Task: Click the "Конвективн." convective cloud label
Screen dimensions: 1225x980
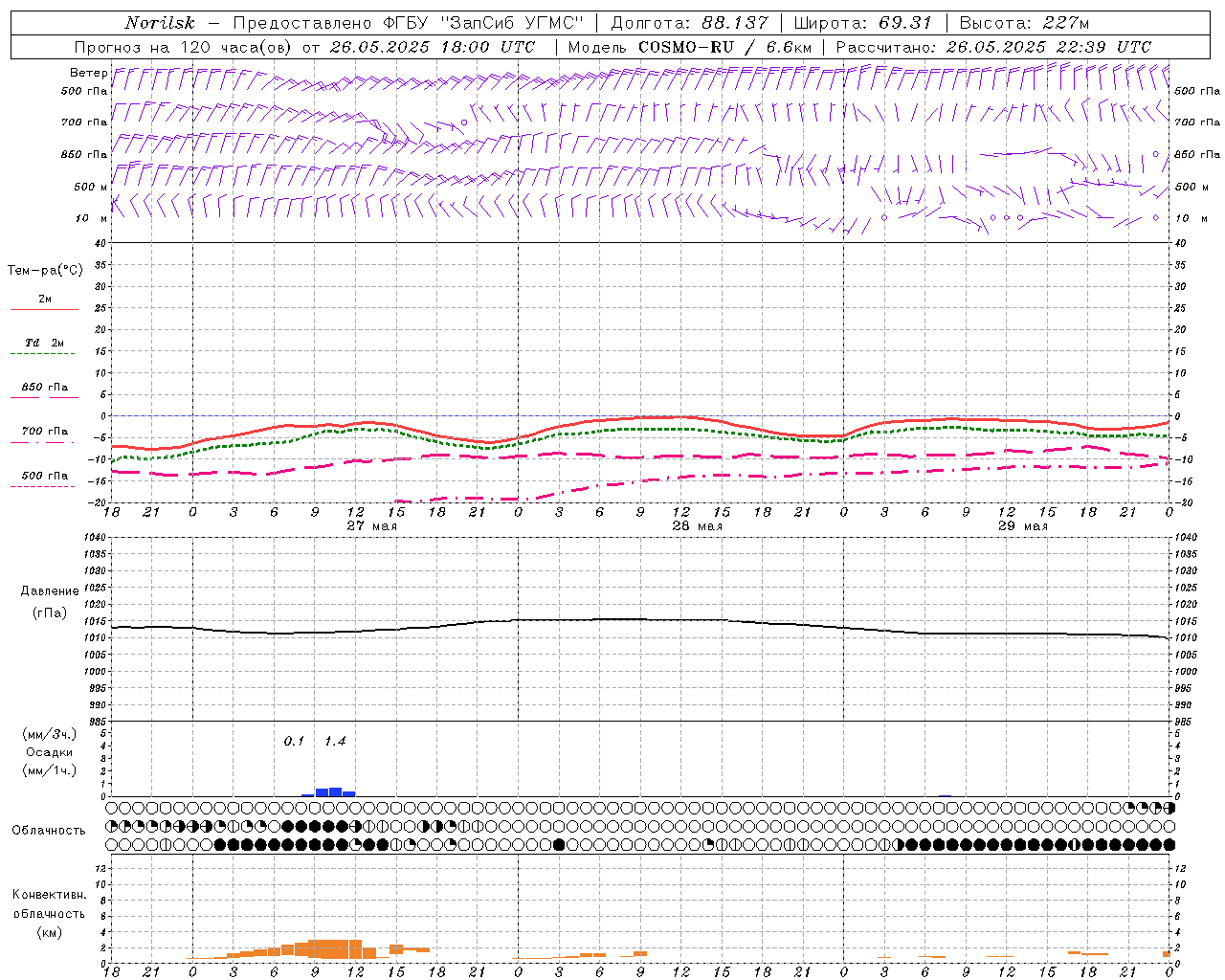Action: click(x=49, y=895)
